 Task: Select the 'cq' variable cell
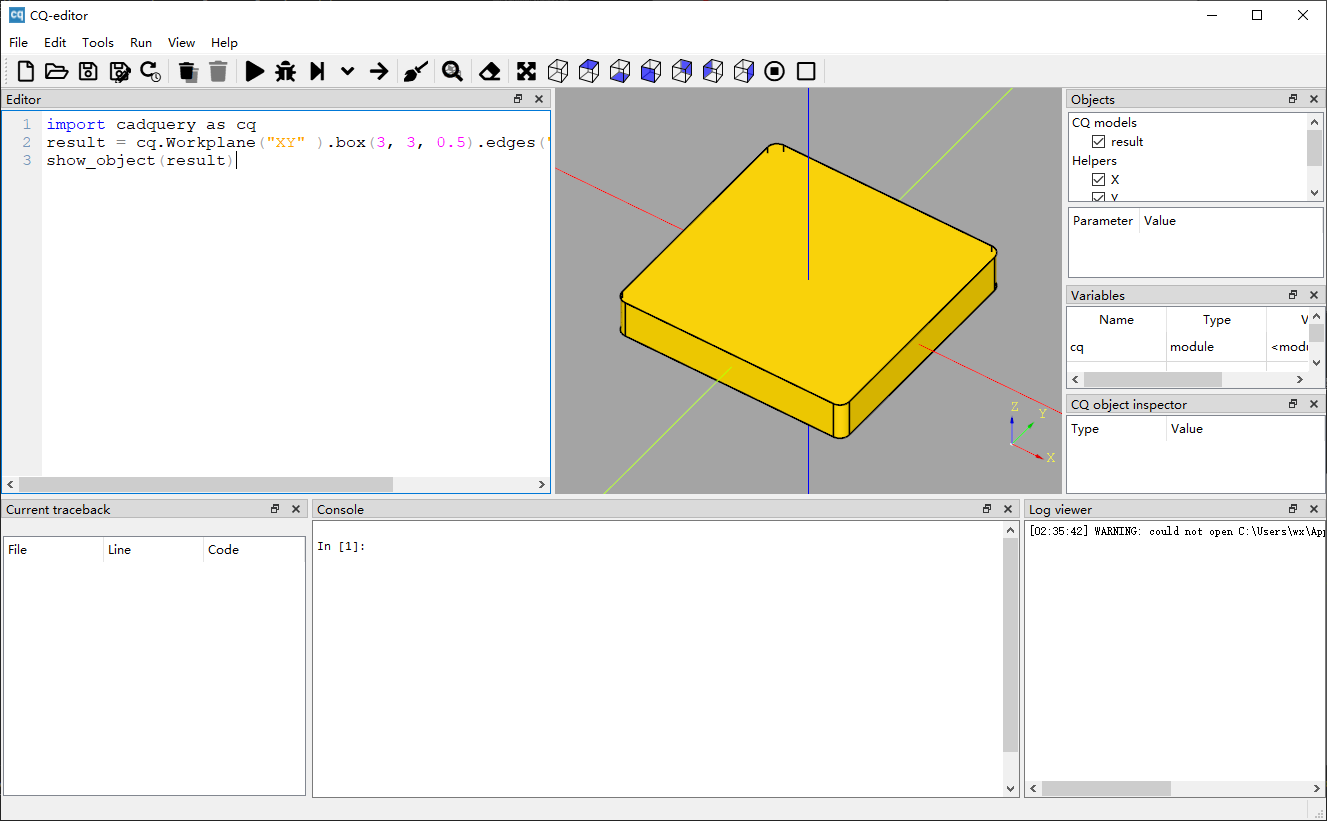click(x=1116, y=347)
